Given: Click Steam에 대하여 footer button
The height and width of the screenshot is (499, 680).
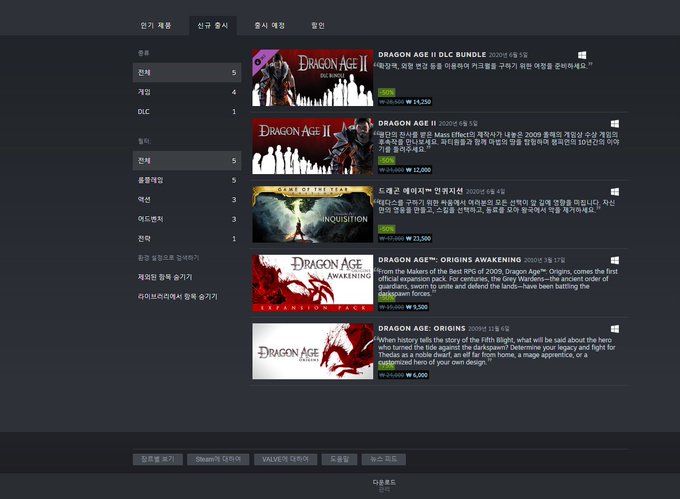Looking at the screenshot, I should pos(218,459).
